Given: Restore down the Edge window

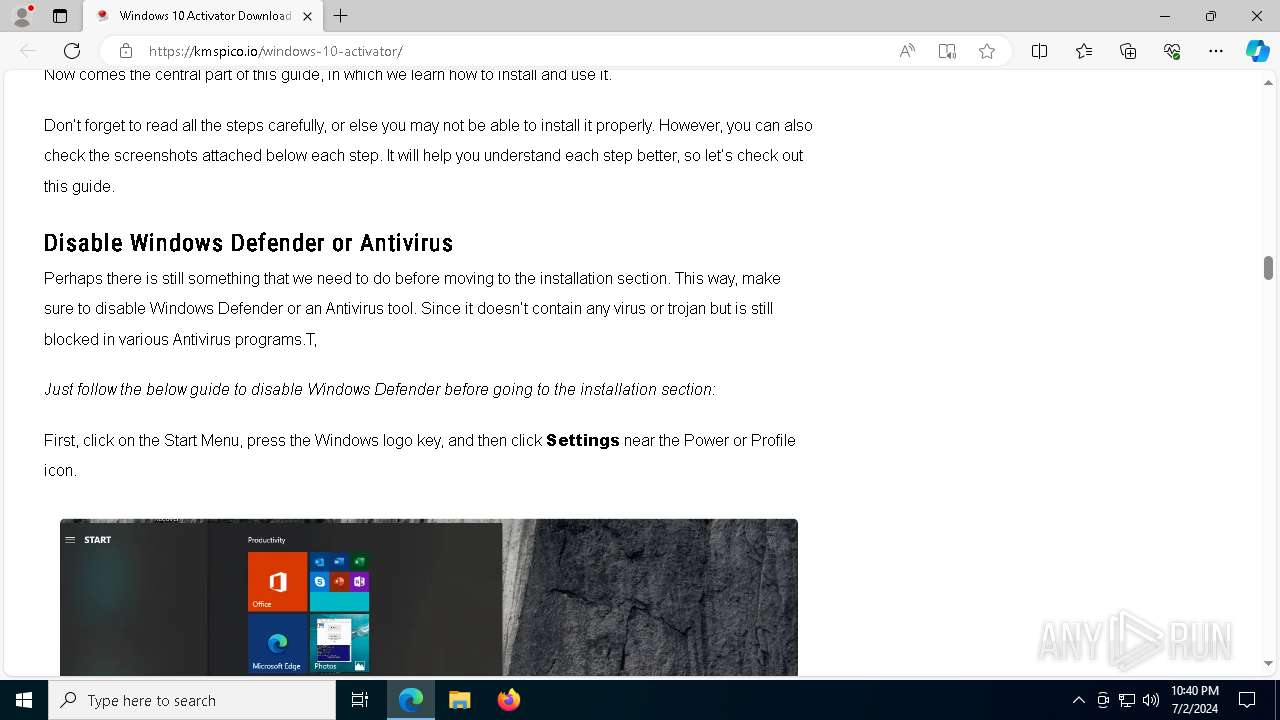Looking at the screenshot, I should 1211,16.
